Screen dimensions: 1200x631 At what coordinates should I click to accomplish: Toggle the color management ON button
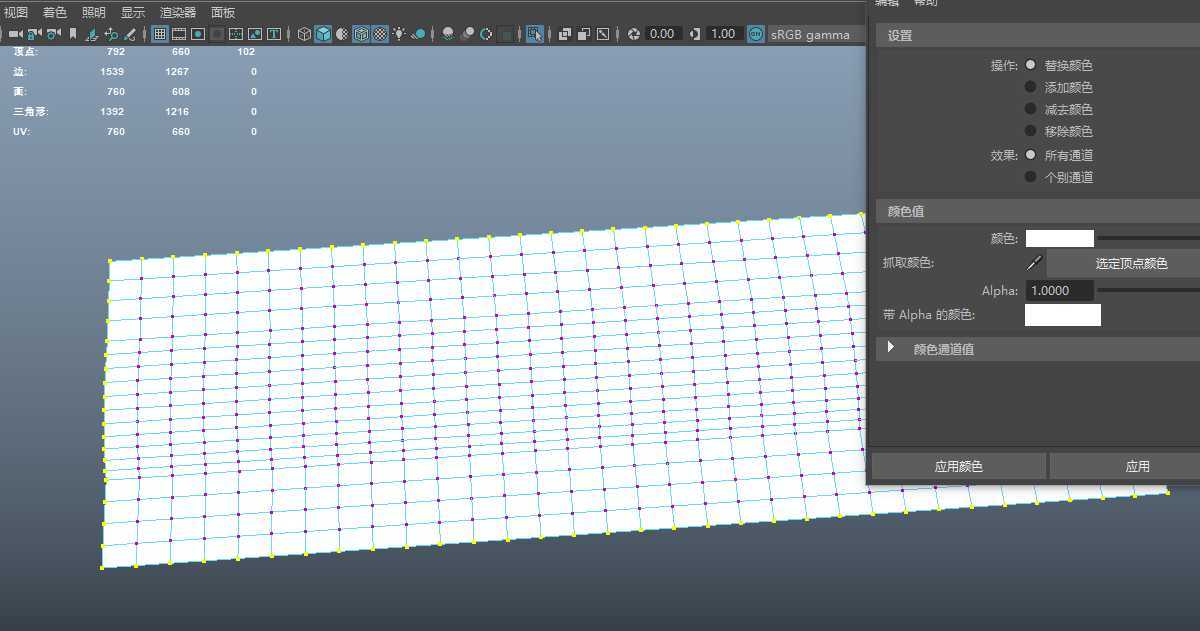point(756,34)
